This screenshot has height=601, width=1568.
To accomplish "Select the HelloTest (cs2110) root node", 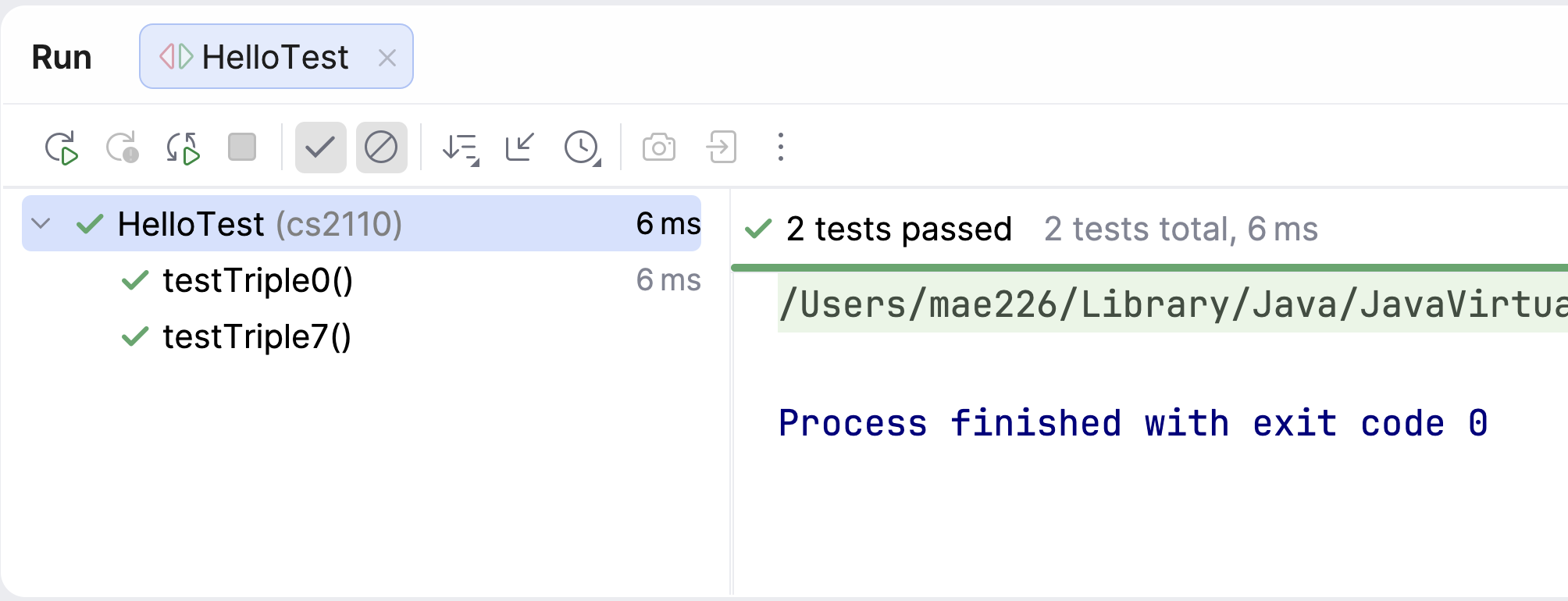I will click(259, 224).
